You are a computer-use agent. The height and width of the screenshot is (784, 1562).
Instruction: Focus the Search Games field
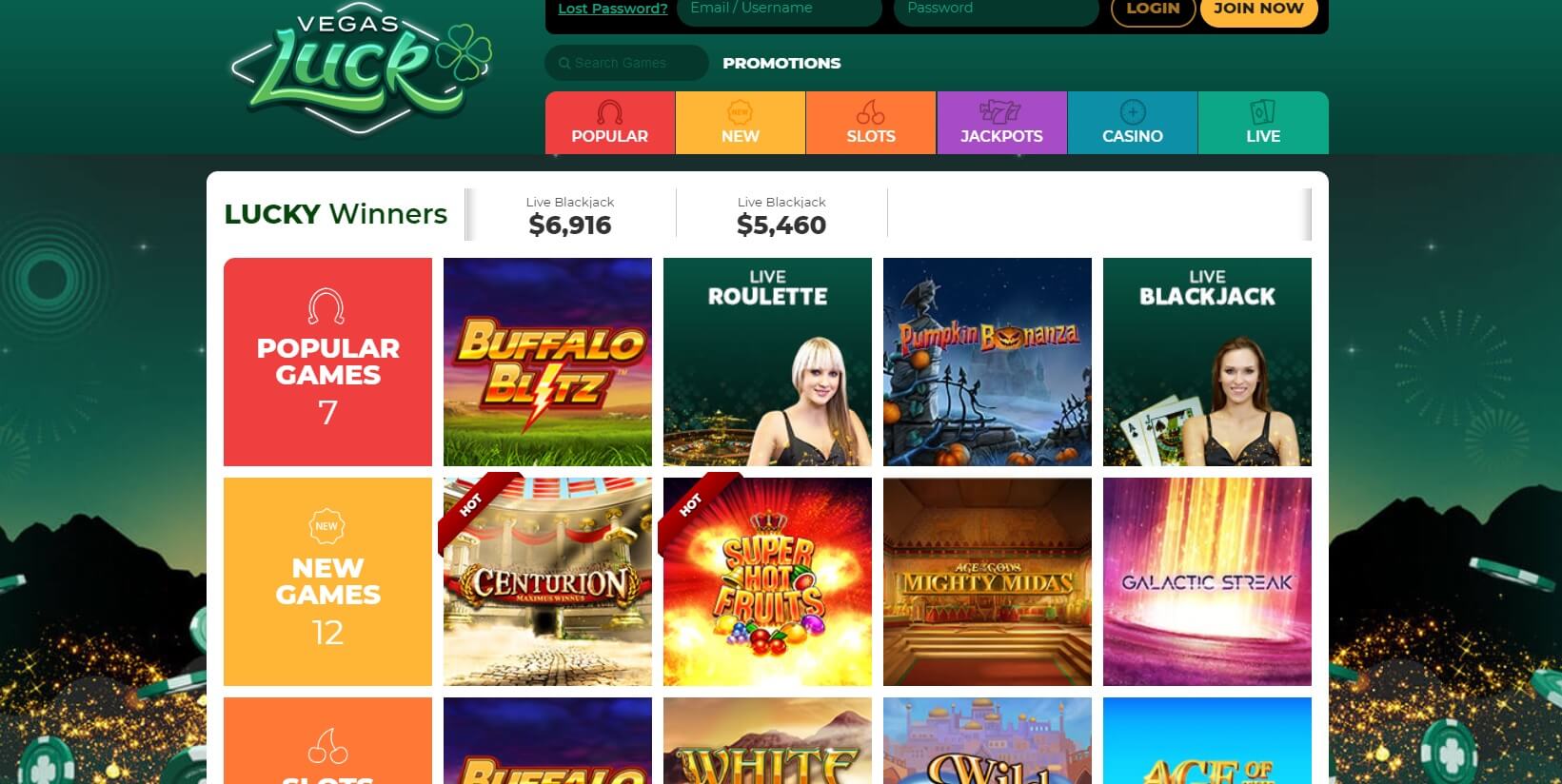click(627, 63)
